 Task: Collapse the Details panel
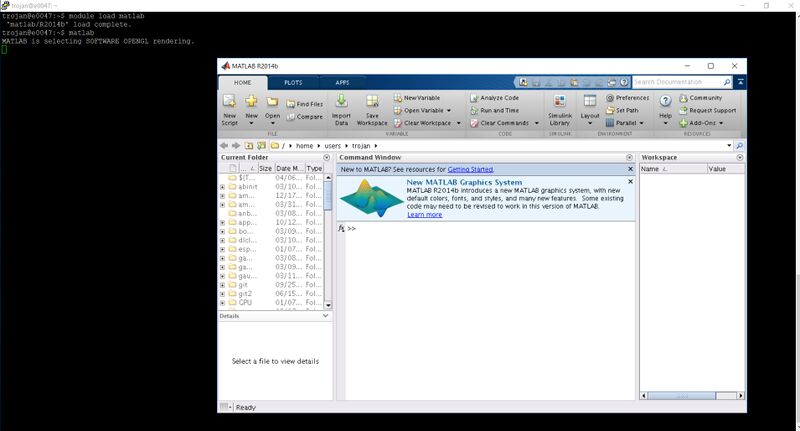pyautogui.click(x=326, y=316)
